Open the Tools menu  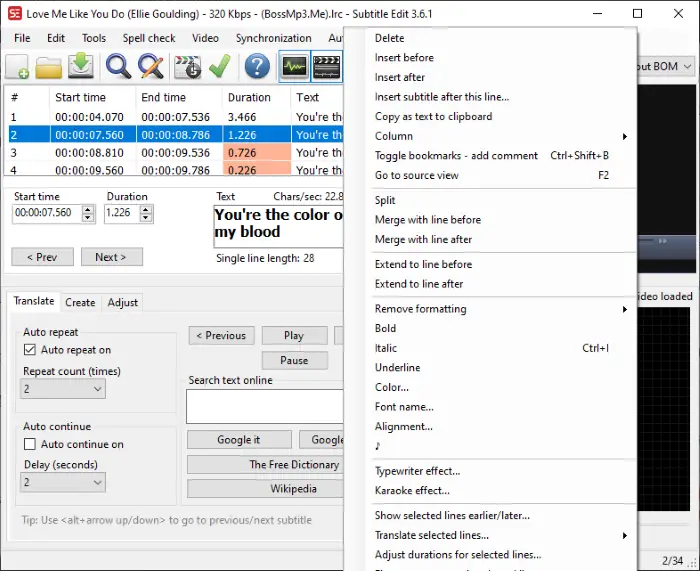(x=94, y=38)
